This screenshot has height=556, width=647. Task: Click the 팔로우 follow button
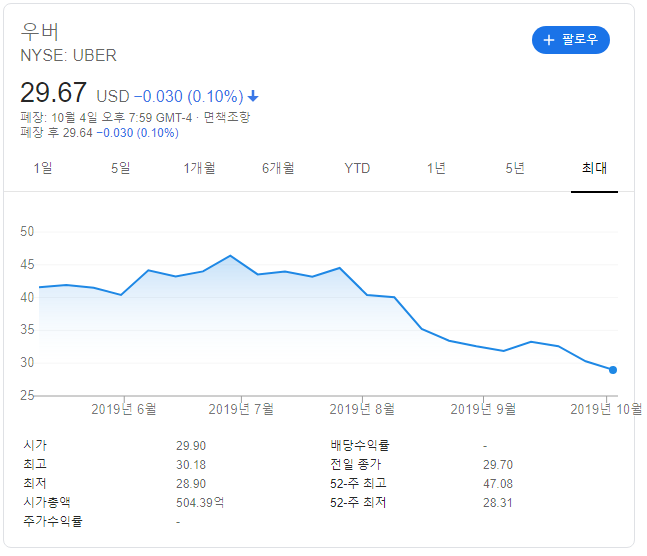[571, 40]
